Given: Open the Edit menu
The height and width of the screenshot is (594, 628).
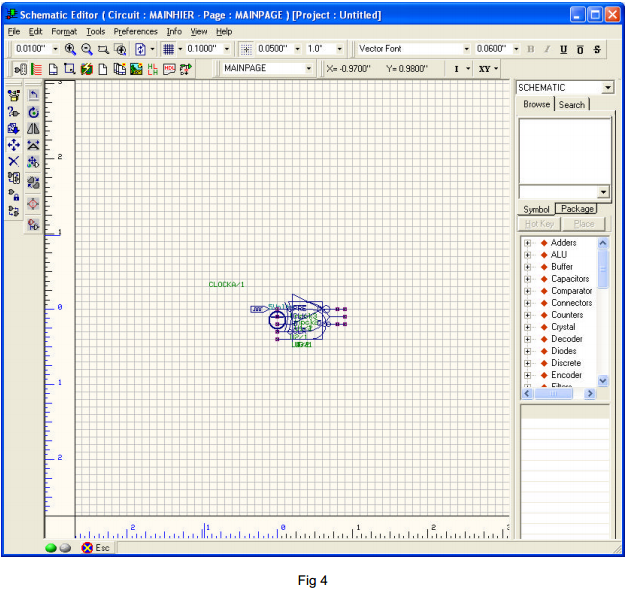Looking at the screenshot, I should [35, 31].
